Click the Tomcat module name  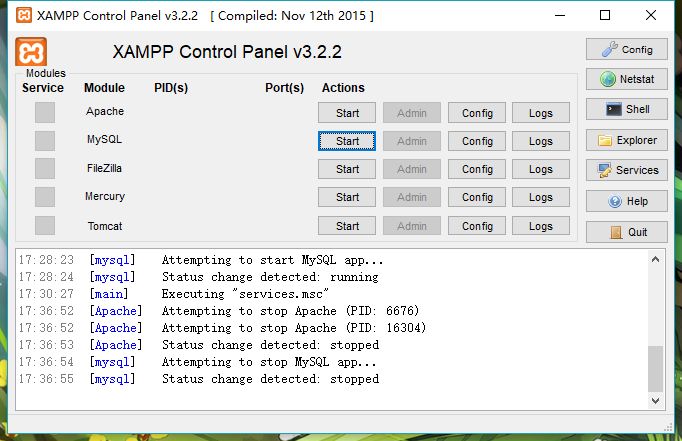click(105, 226)
